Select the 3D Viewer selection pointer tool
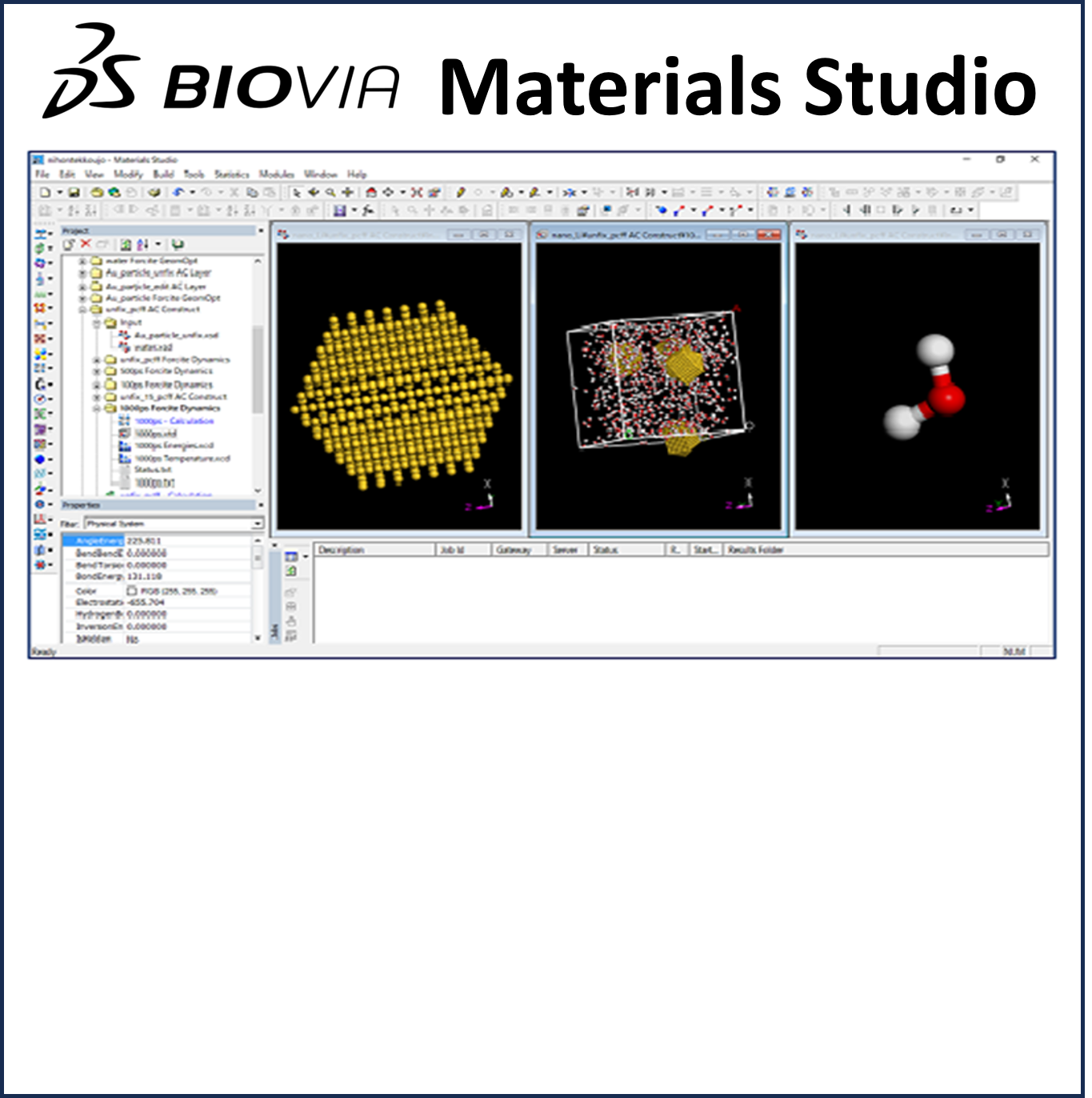The height and width of the screenshot is (1098, 1092). point(298,193)
